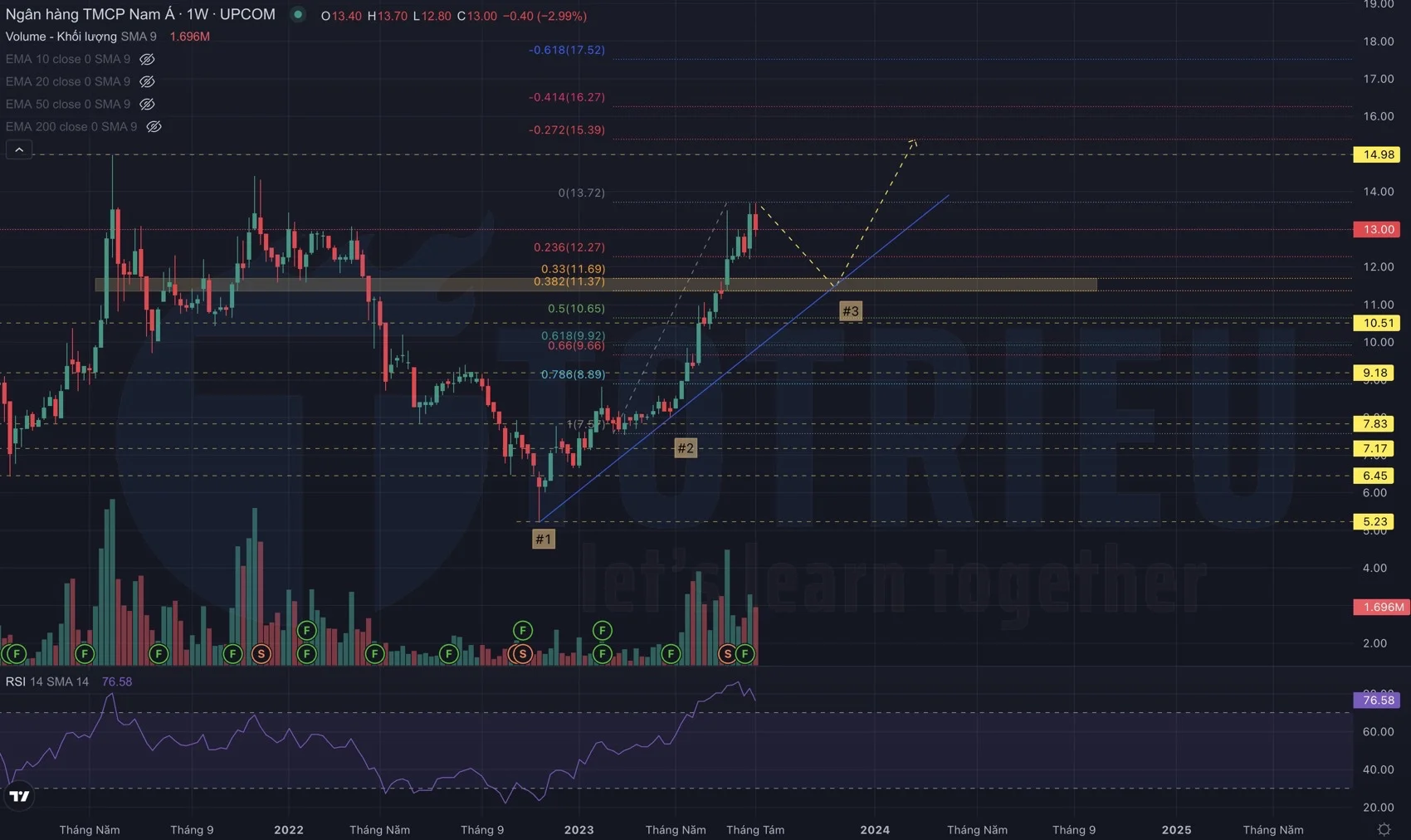Screen dimensions: 1411x840
Task: Click the 2022 label on time axis
Action: [x=289, y=829]
